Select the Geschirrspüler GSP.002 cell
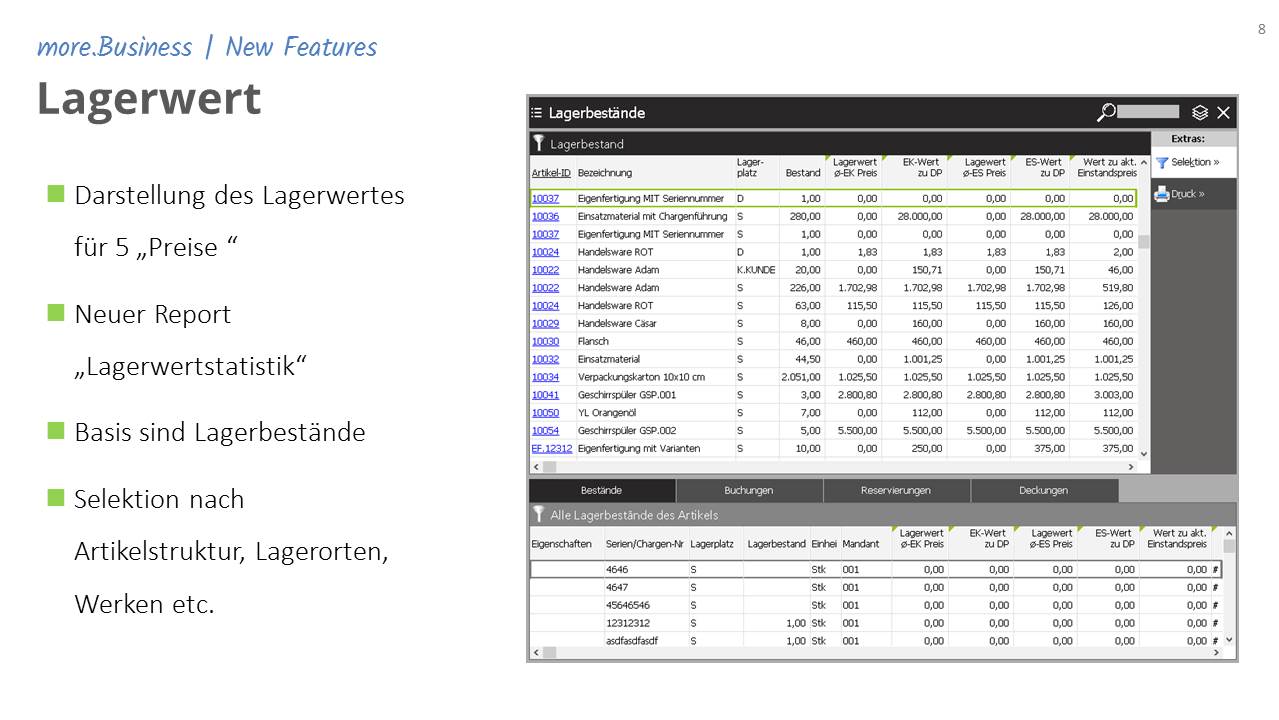Viewport: 1279px width, 720px height. pyautogui.click(x=627, y=430)
